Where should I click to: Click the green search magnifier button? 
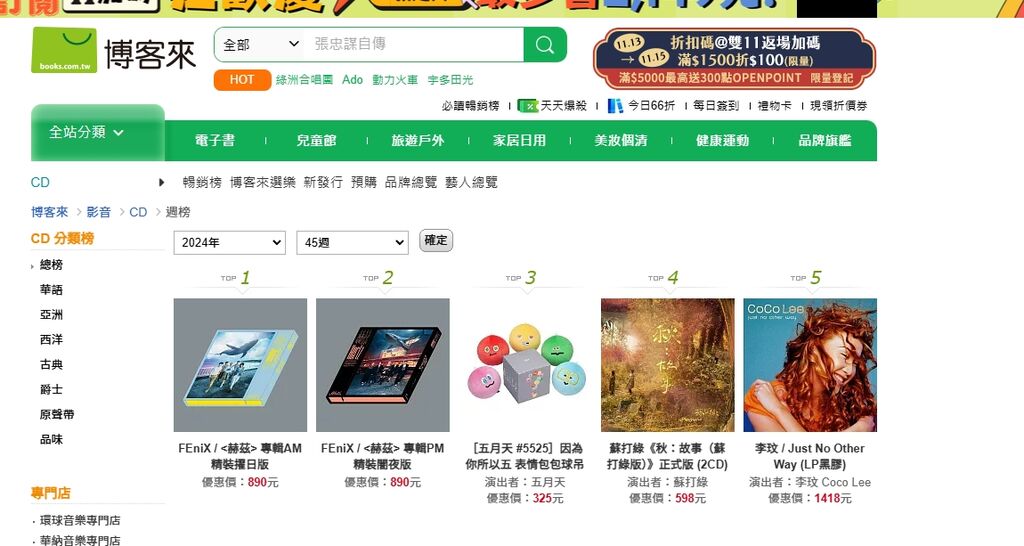coord(545,44)
